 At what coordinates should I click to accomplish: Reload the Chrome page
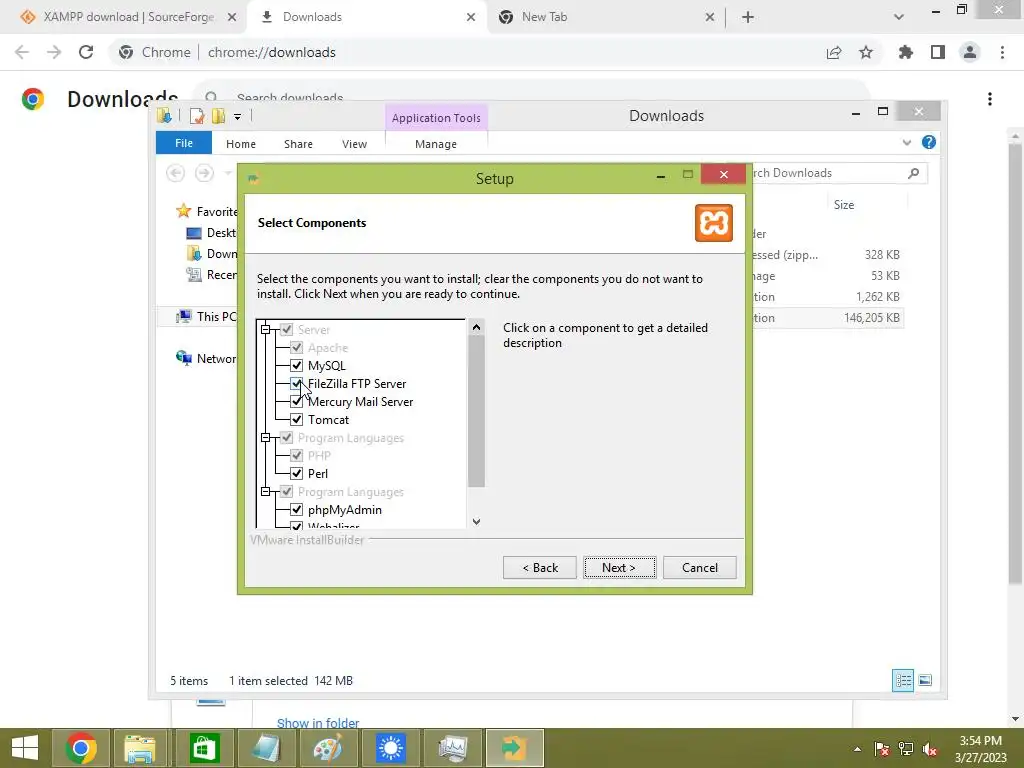86,52
